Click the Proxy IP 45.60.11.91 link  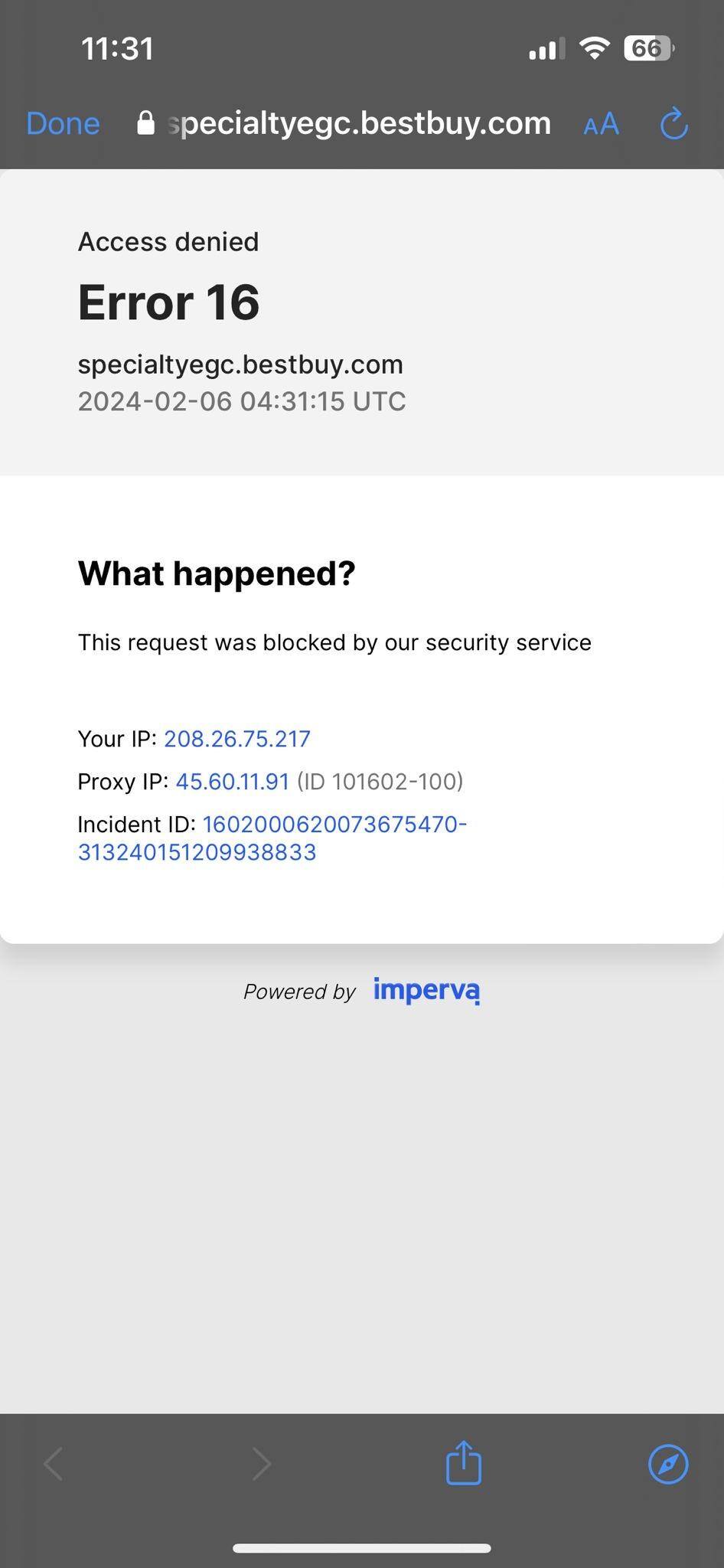tap(233, 782)
